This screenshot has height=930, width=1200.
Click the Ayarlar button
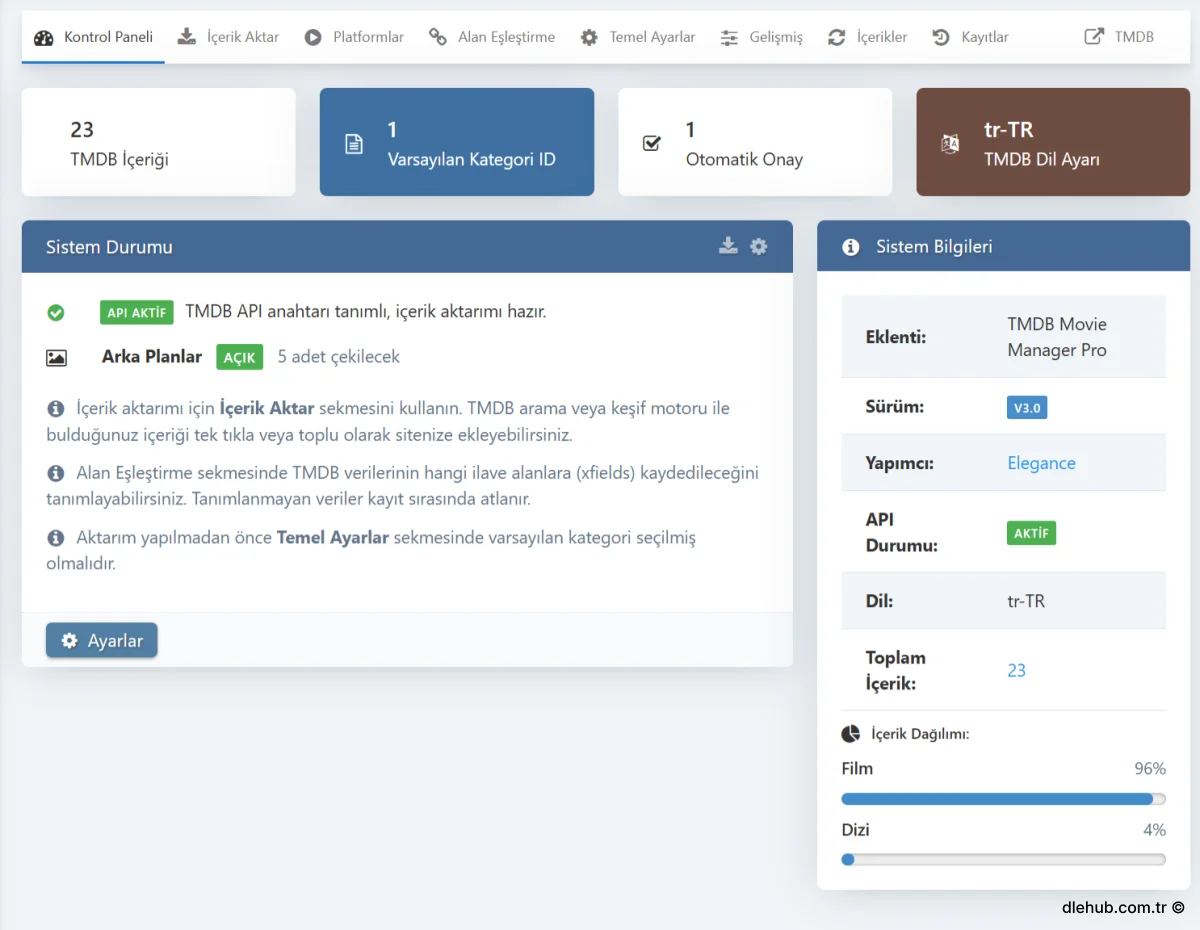102,641
